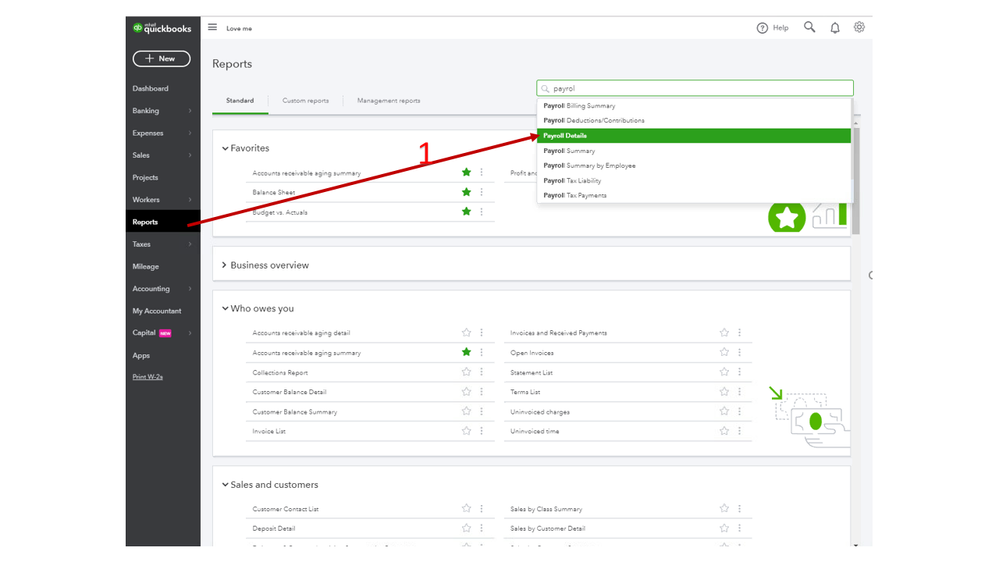Open more options for Uninvoiced time
999x562 pixels.
click(x=739, y=431)
